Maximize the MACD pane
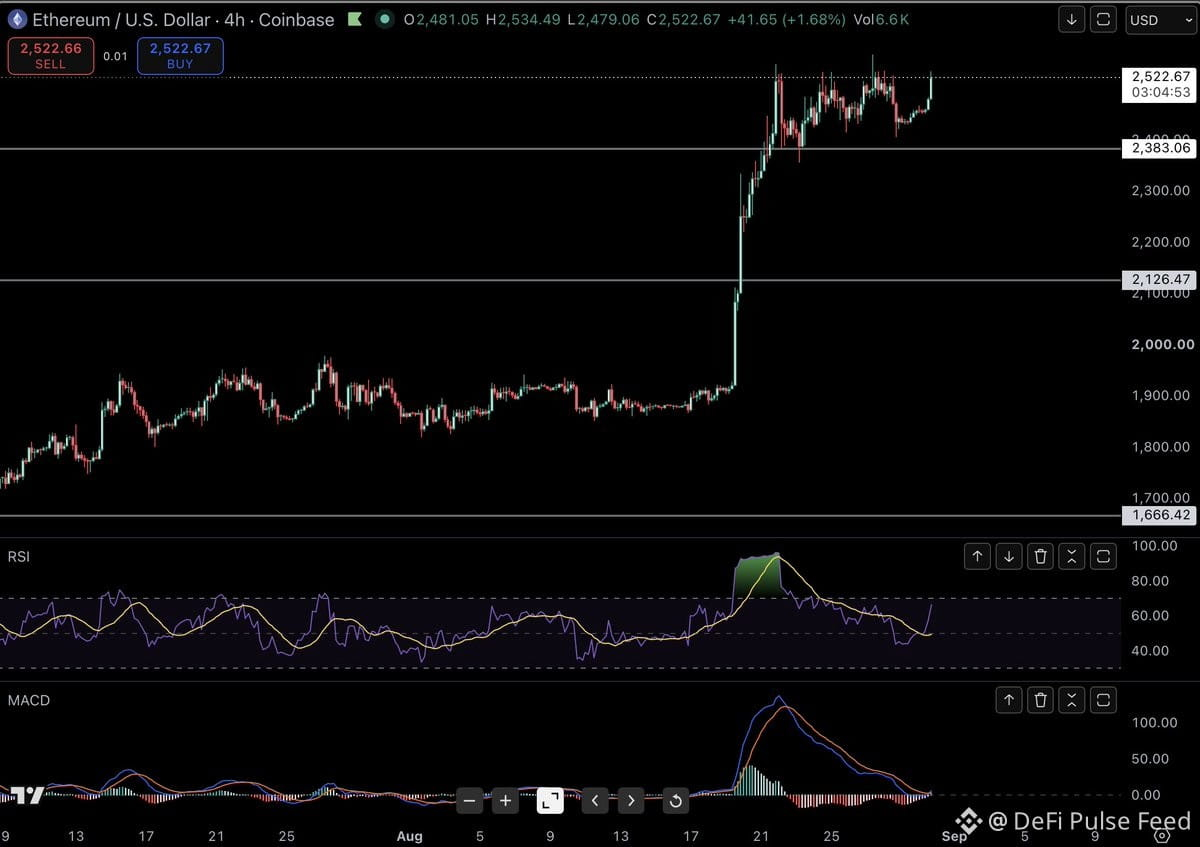Image resolution: width=1200 pixels, height=847 pixels. click(x=1103, y=700)
